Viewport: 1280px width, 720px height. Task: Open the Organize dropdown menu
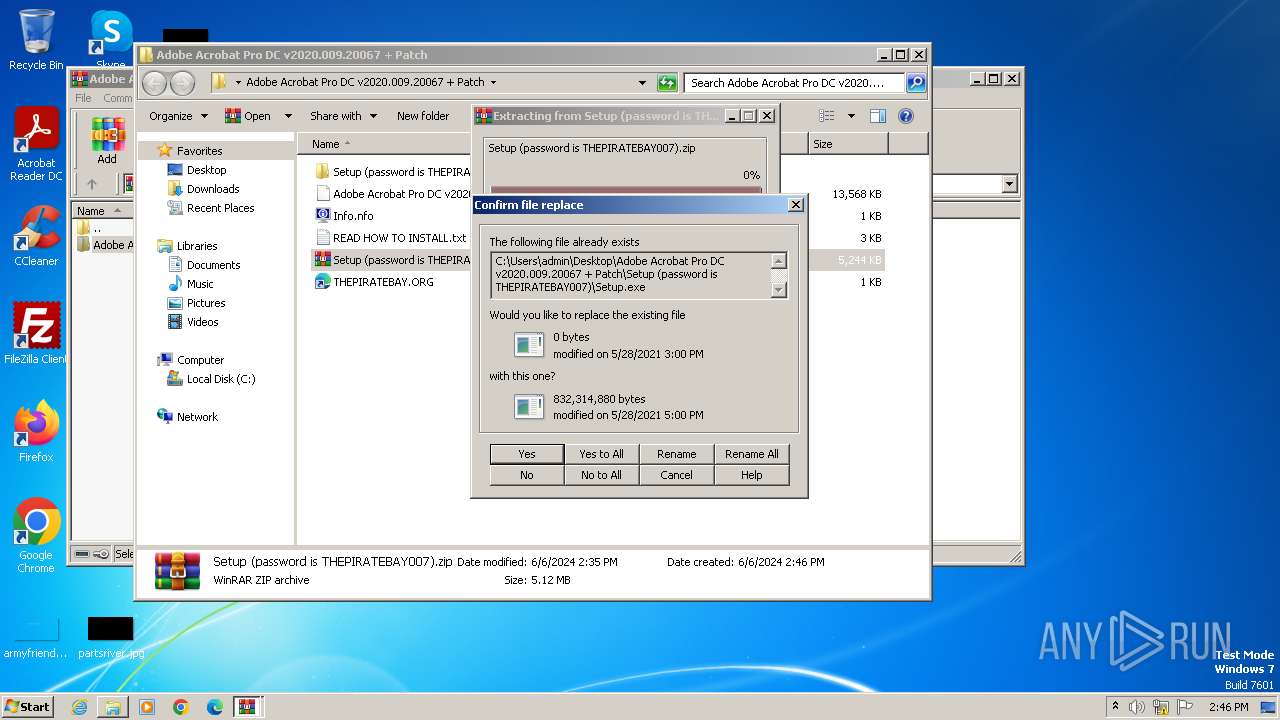[178, 116]
